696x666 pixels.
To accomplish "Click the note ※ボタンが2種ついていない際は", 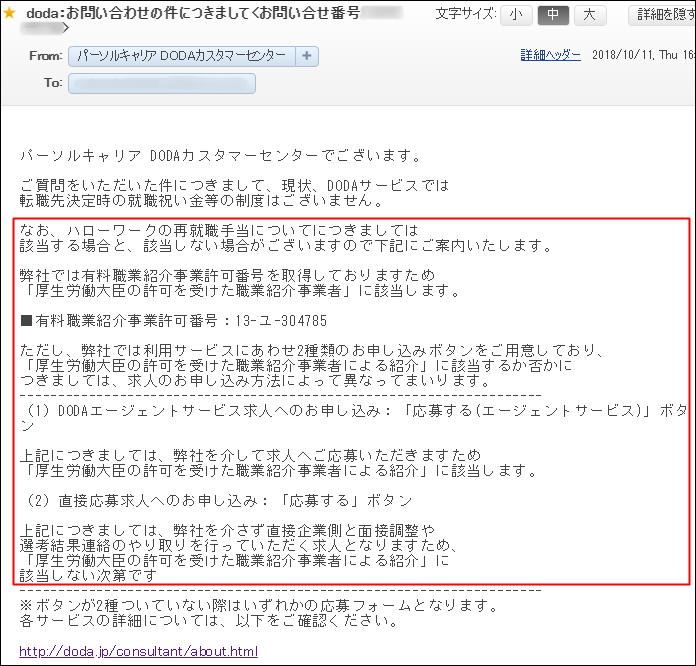I will [259, 606].
